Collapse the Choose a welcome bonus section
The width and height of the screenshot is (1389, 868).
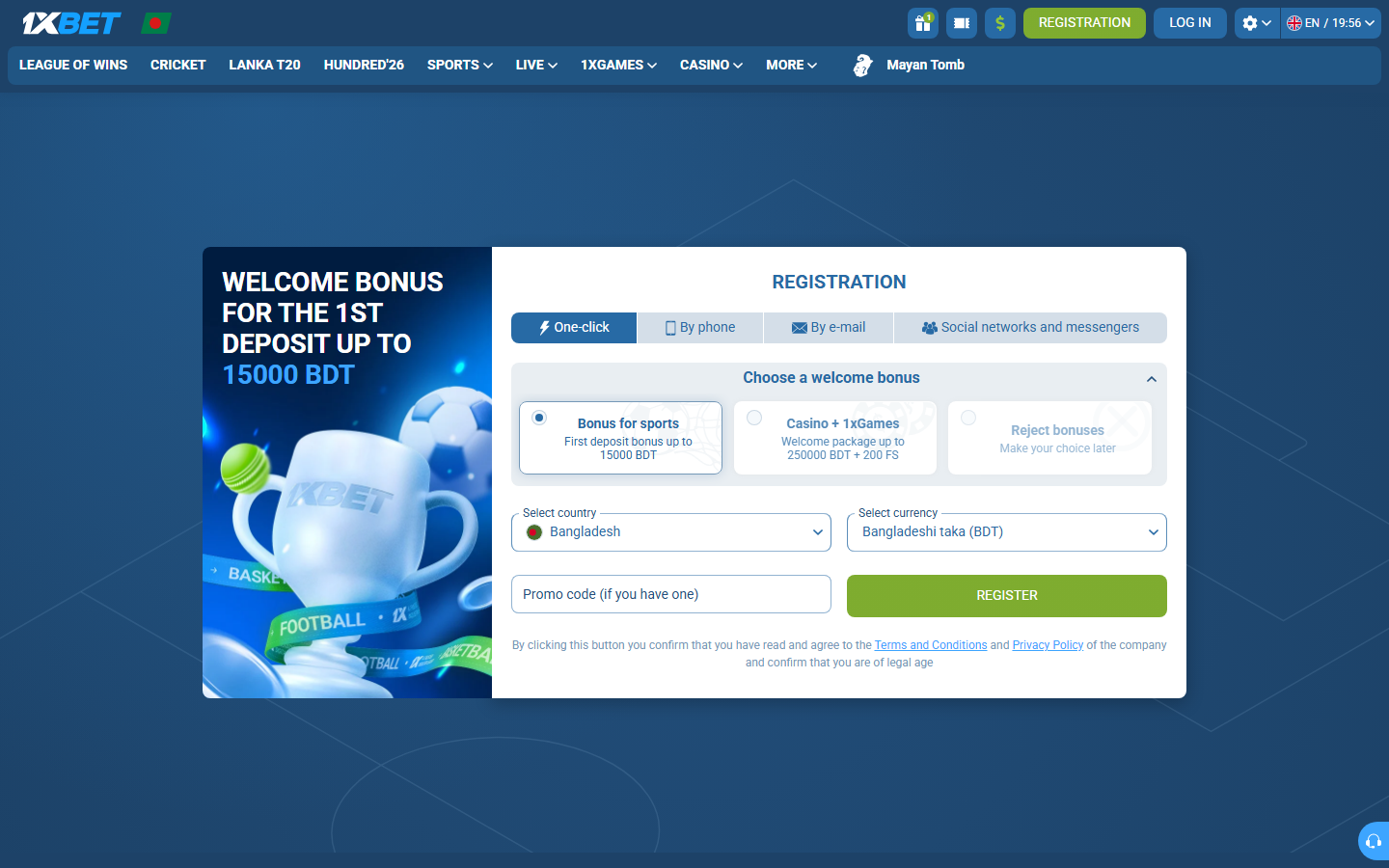(x=1152, y=379)
